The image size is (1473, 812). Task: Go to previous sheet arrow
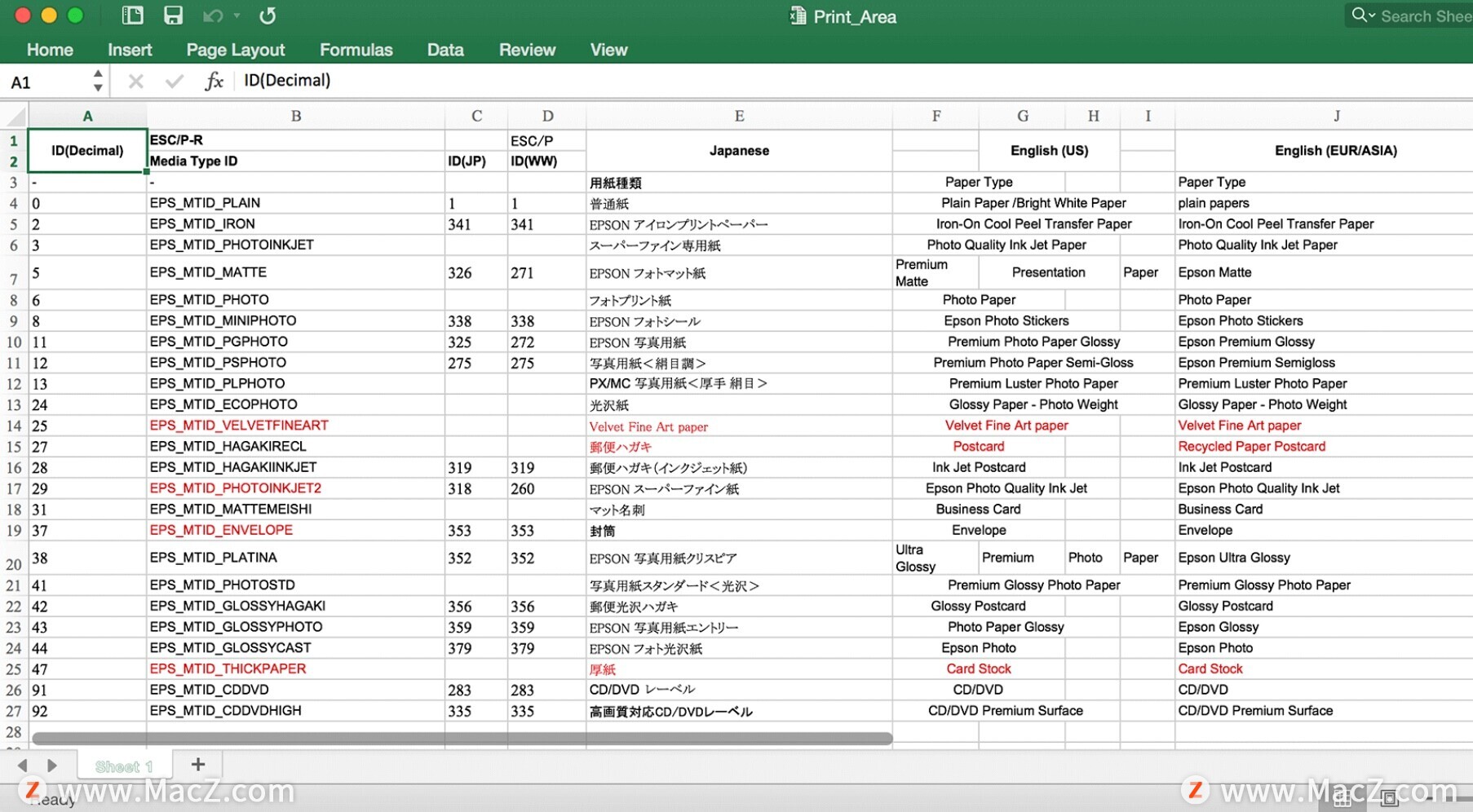(23, 766)
